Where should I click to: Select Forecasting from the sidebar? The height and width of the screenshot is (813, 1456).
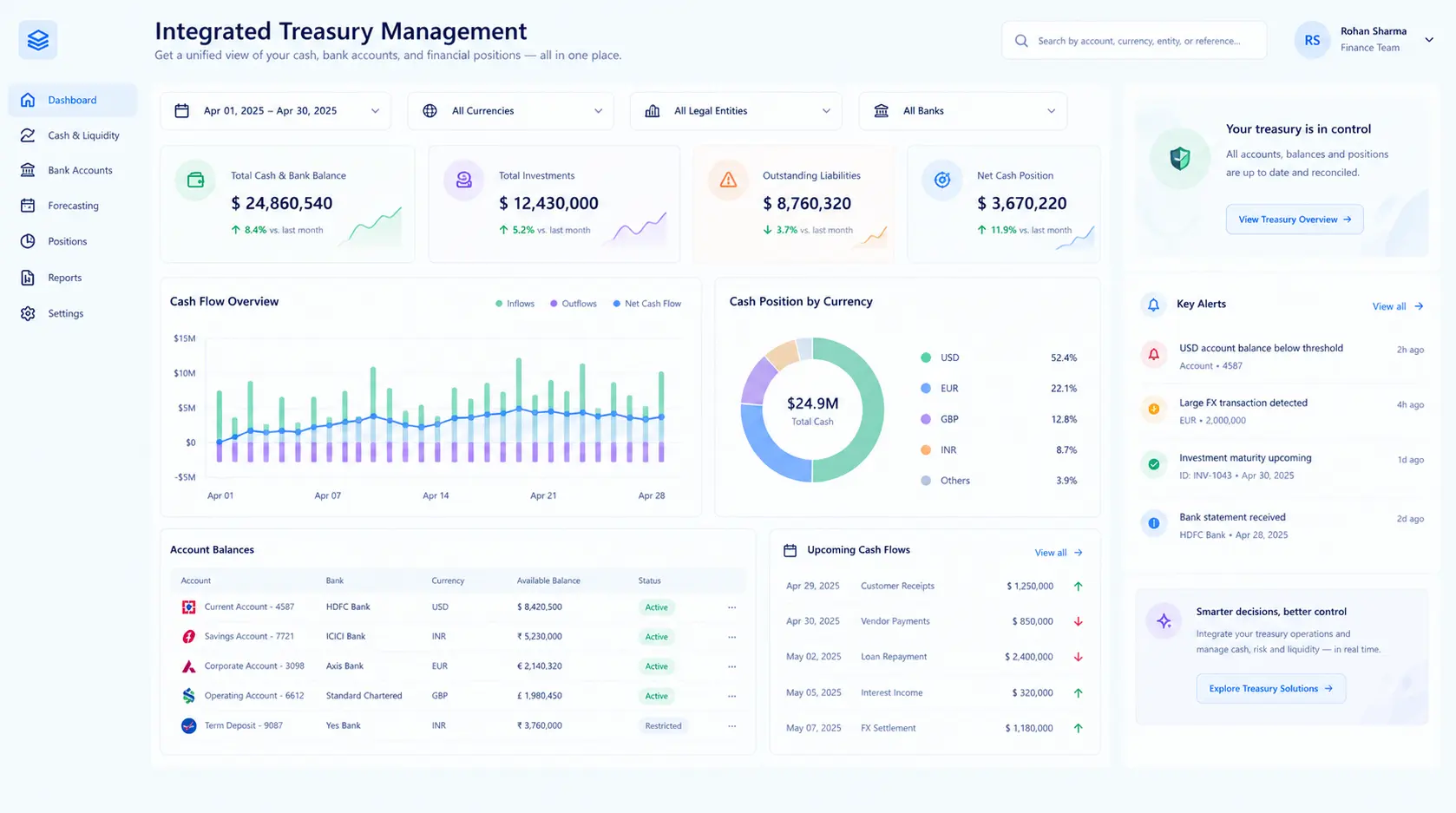point(73,206)
